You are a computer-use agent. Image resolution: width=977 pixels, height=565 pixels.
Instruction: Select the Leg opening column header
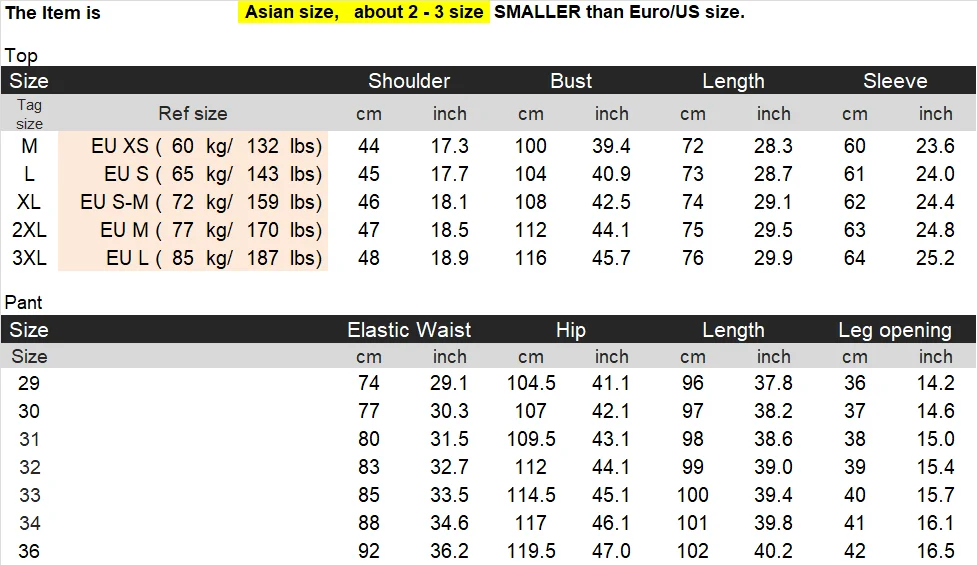point(895,330)
